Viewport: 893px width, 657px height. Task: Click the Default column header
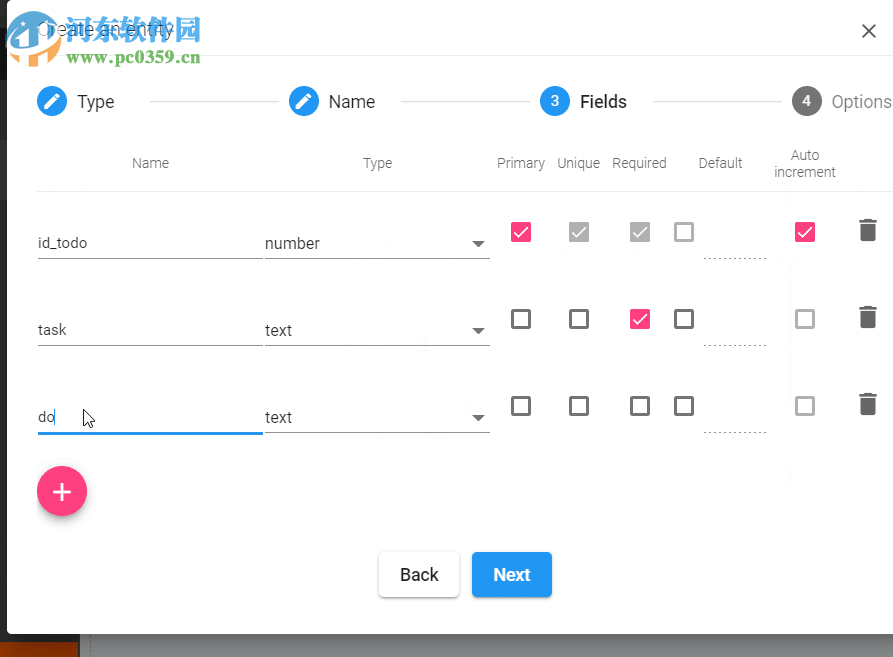(720, 163)
